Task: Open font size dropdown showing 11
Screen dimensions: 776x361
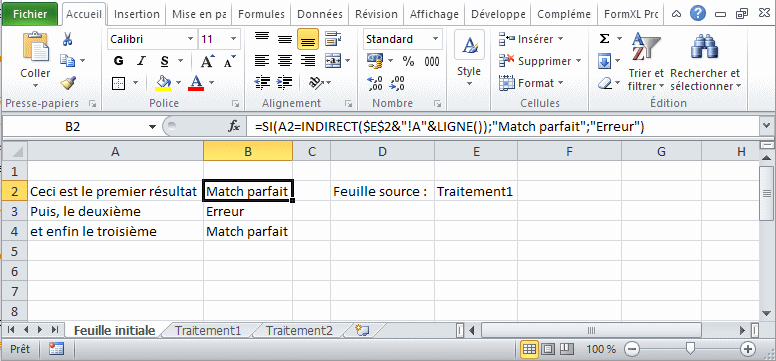Action: pyautogui.click(x=234, y=39)
